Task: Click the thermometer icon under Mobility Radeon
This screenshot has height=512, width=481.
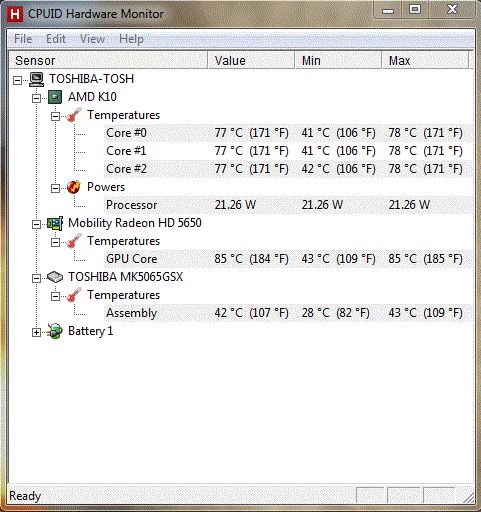Action: coord(74,241)
